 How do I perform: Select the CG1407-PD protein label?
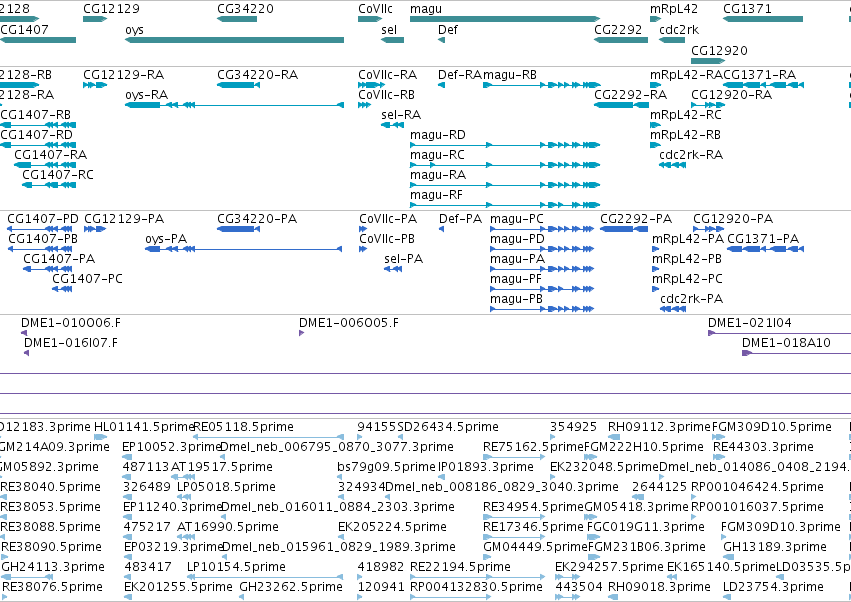tap(43, 219)
